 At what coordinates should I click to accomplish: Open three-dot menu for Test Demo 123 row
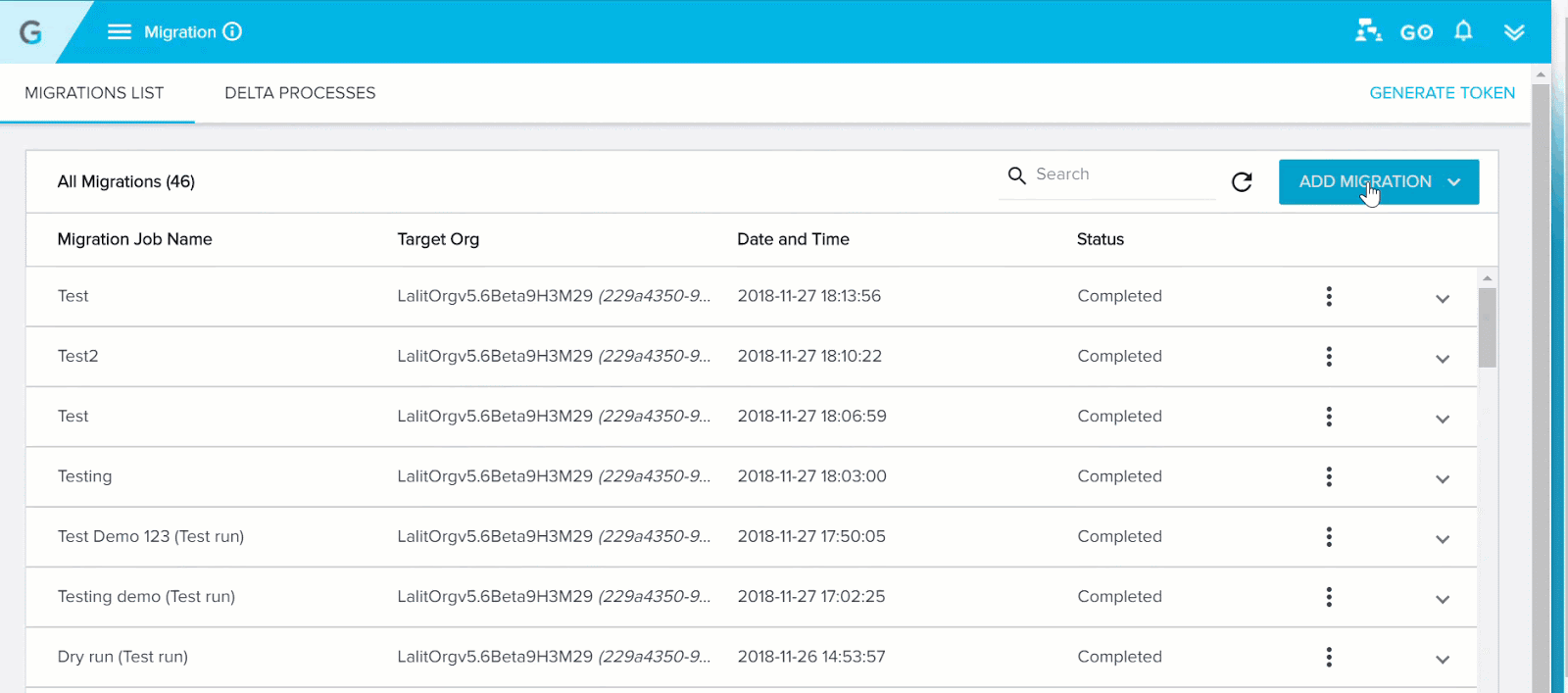1329,536
